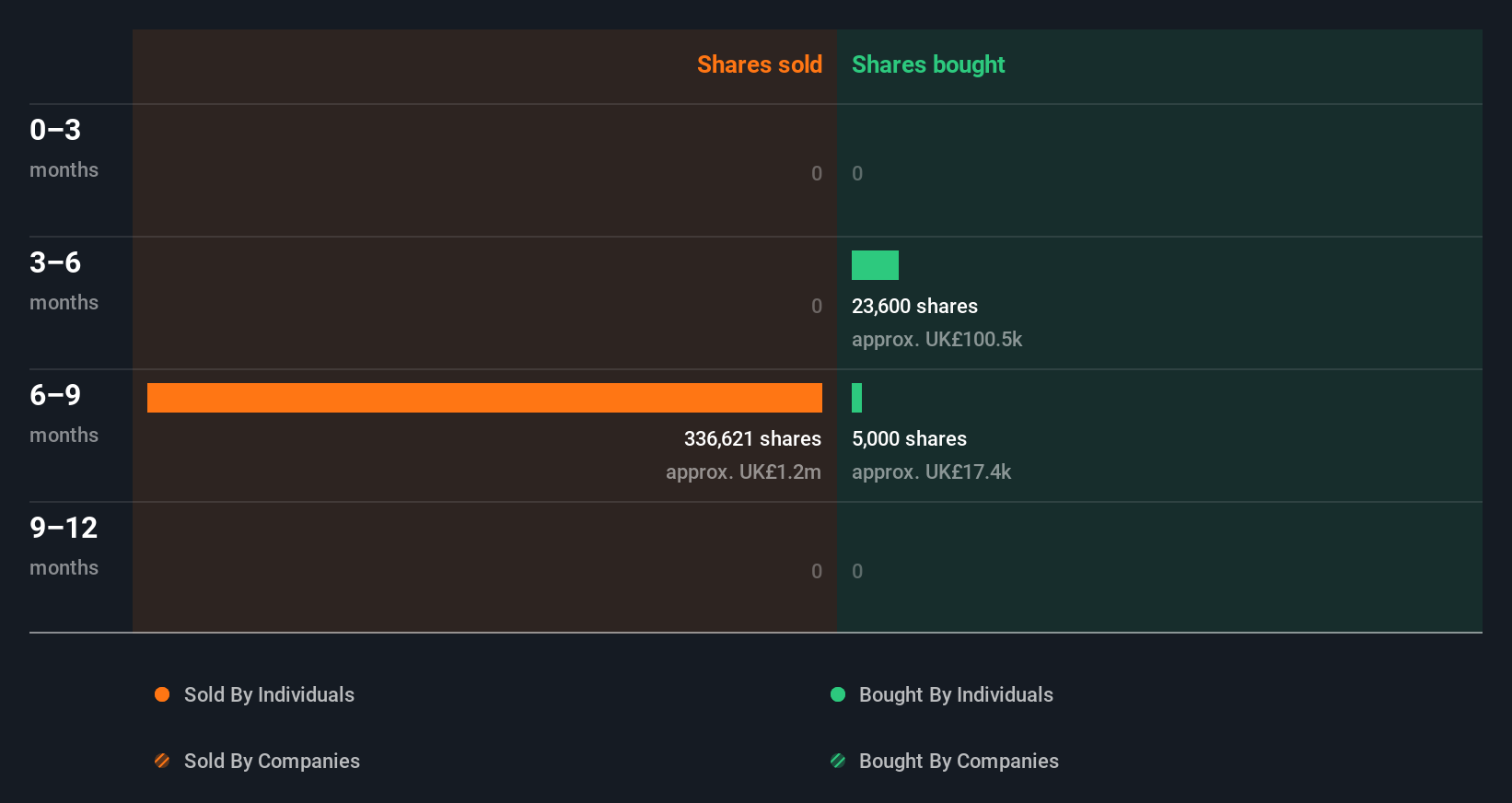1512x803 pixels.
Task: Click the shares bought zero in 9–12 months row
Action: coord(857,571)
